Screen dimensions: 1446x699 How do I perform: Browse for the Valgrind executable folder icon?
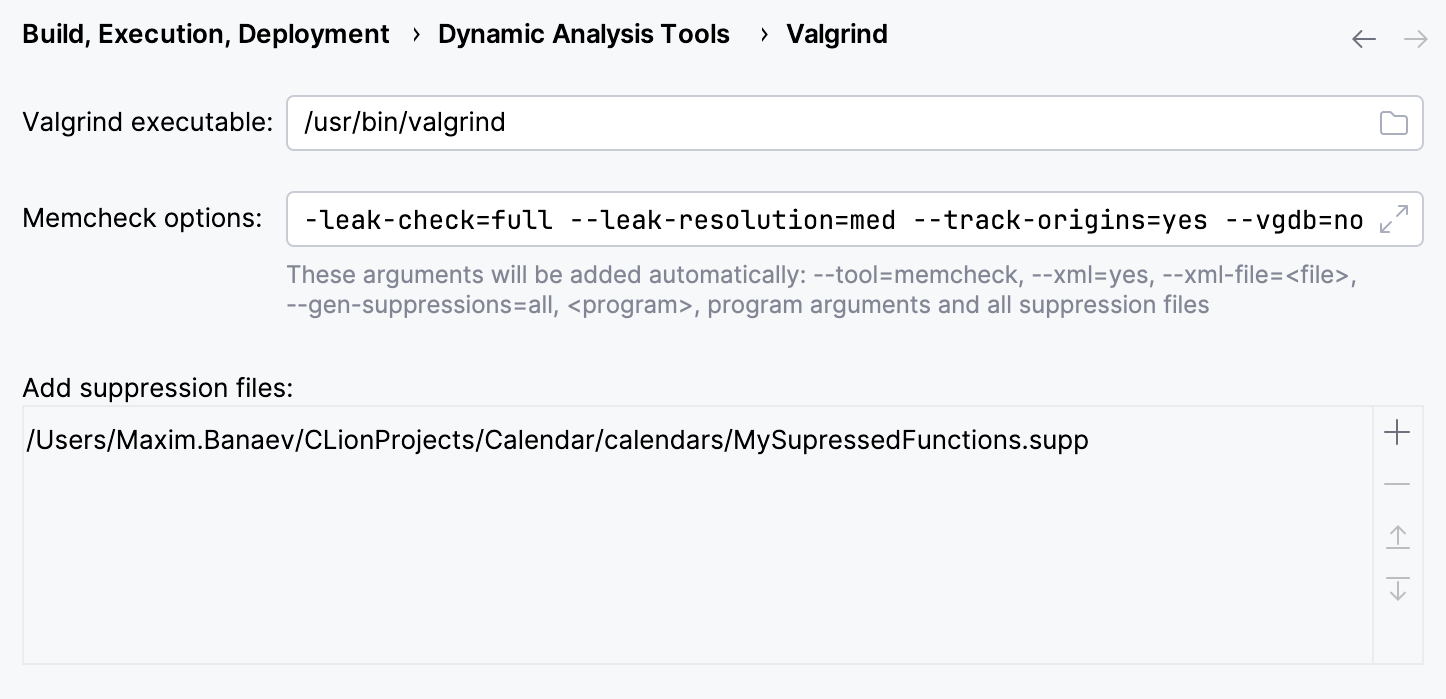click(x=1393, y=123)
